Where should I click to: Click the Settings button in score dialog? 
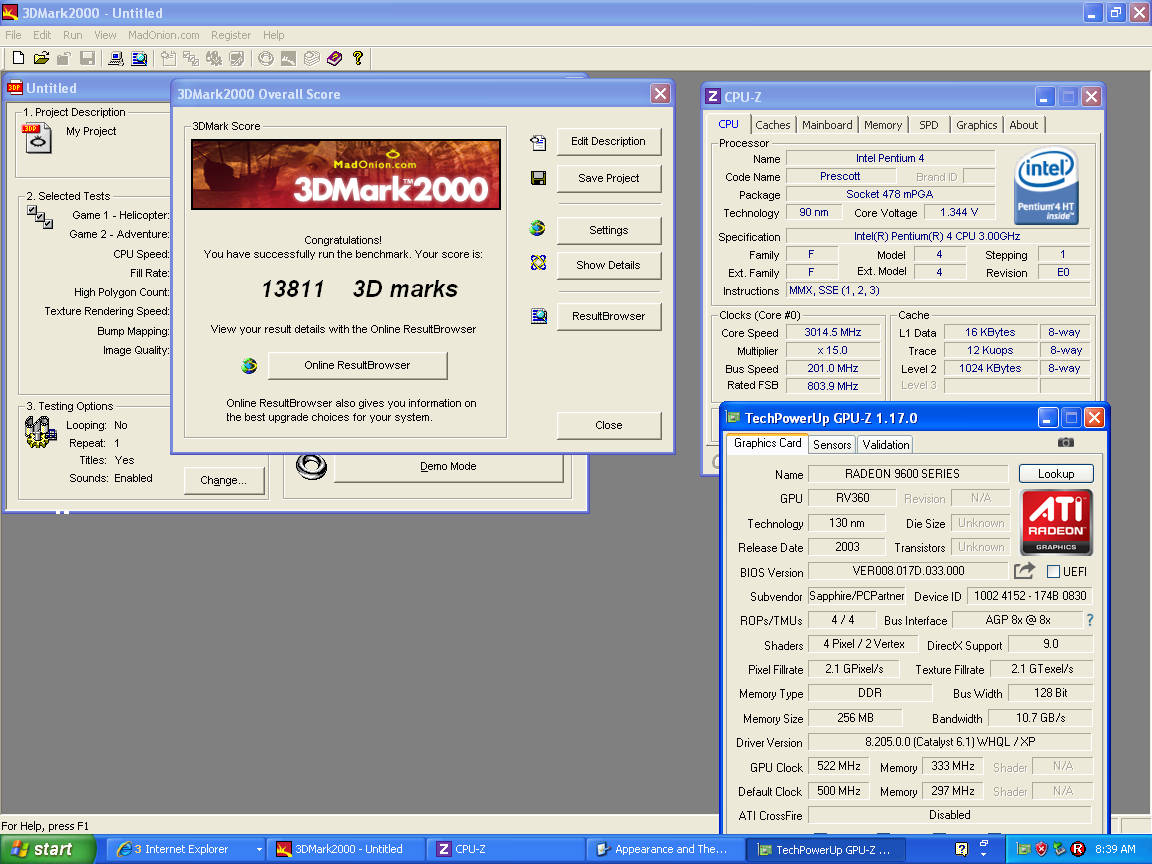pyautogui.click(x=608, y=230)
